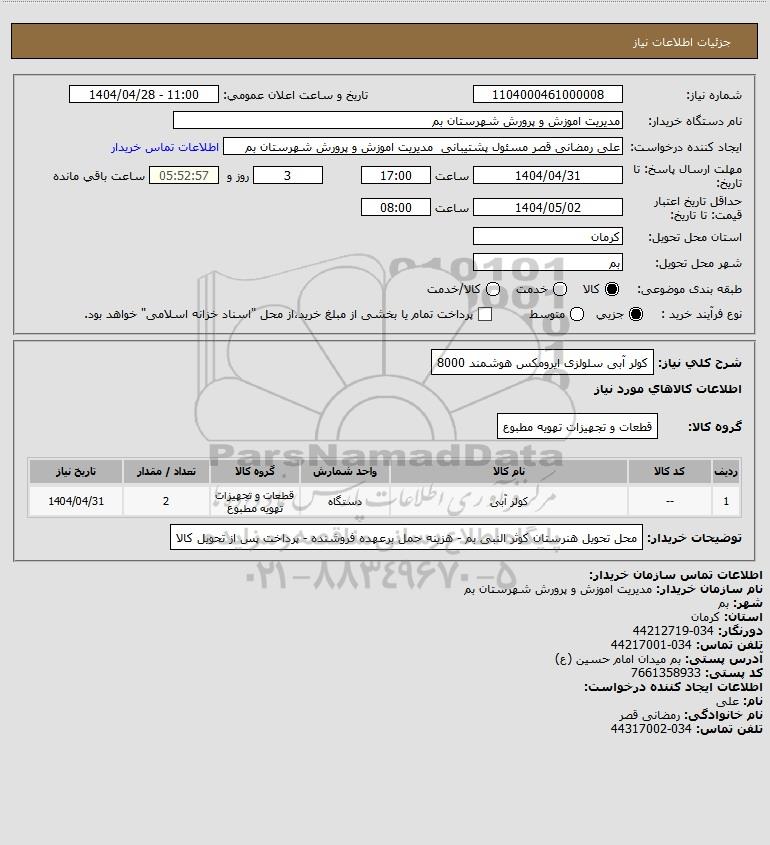
Task: Click the تاریخ نیاز column header
Action: click(x=76, y=472)
